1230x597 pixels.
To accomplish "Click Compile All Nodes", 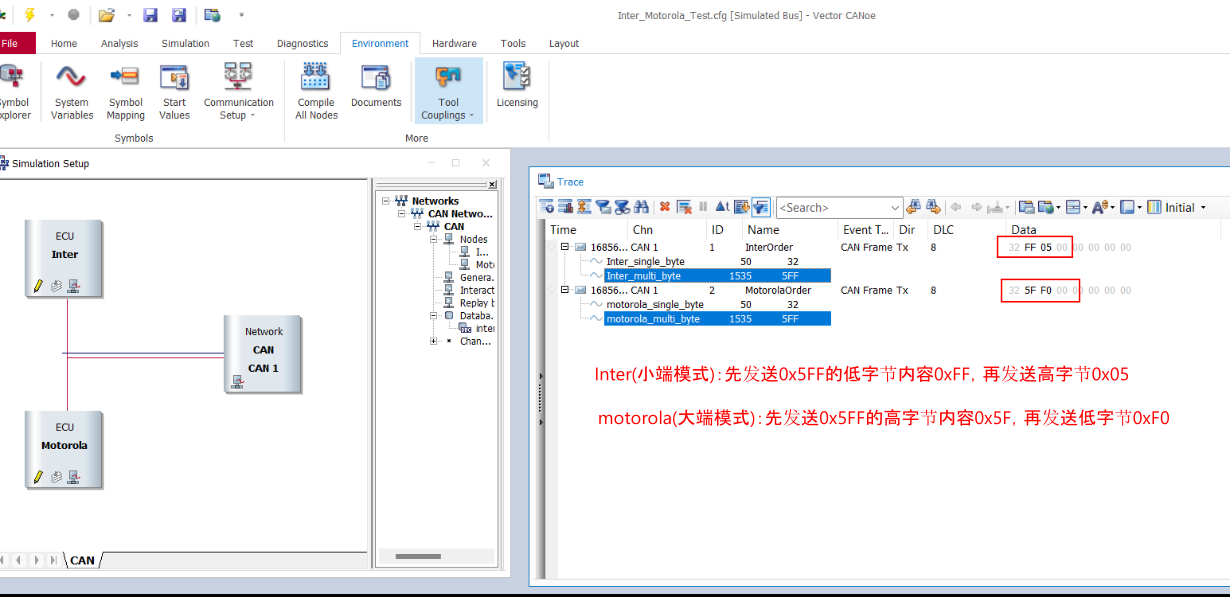I will click(x=315, y=90).
